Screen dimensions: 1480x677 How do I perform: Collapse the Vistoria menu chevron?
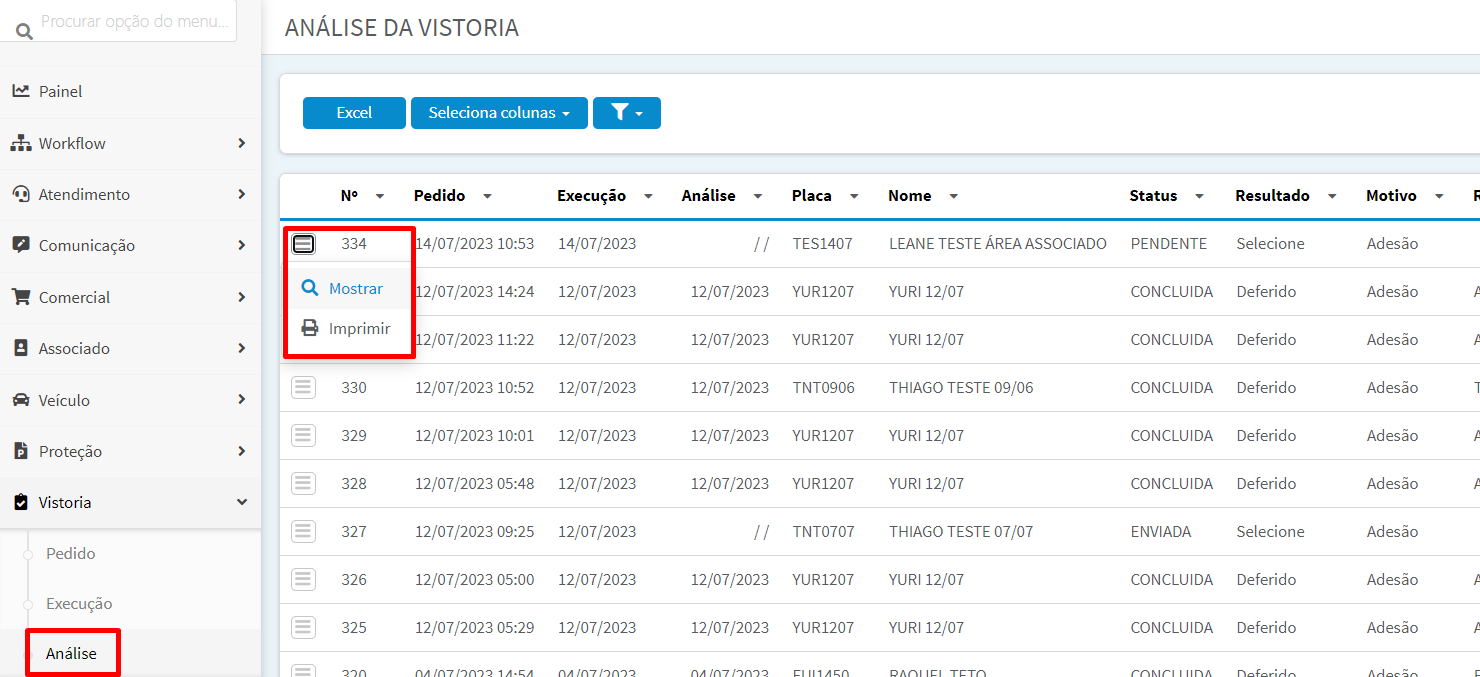pyautogui.click(x=242, y=502)
